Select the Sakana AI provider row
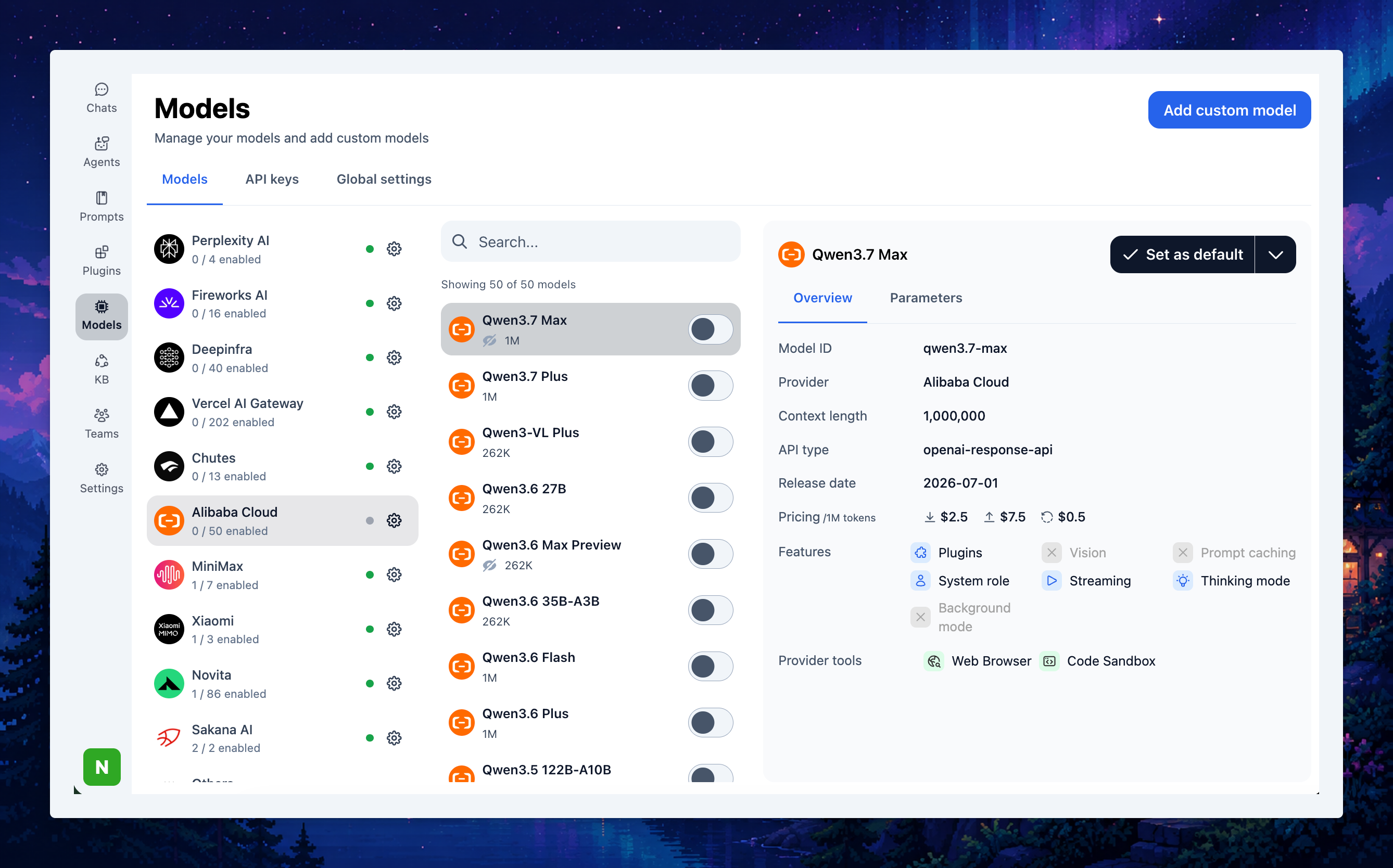Screen dimensions: 1393x868 (x=283, y=738)
